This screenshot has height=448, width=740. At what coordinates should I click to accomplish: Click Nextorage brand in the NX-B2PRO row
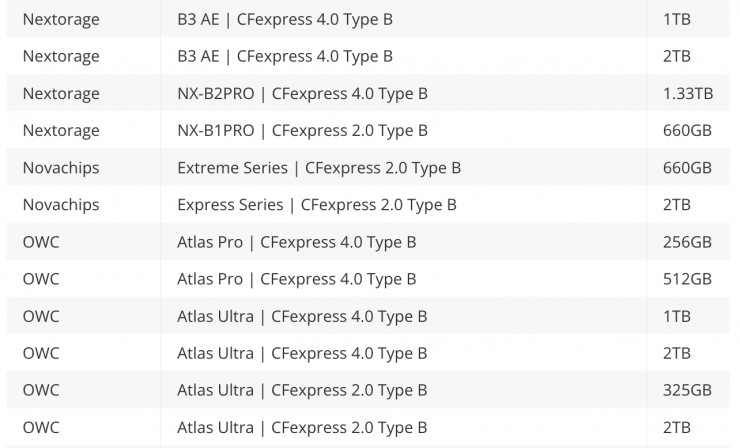(x=61, y=93)
